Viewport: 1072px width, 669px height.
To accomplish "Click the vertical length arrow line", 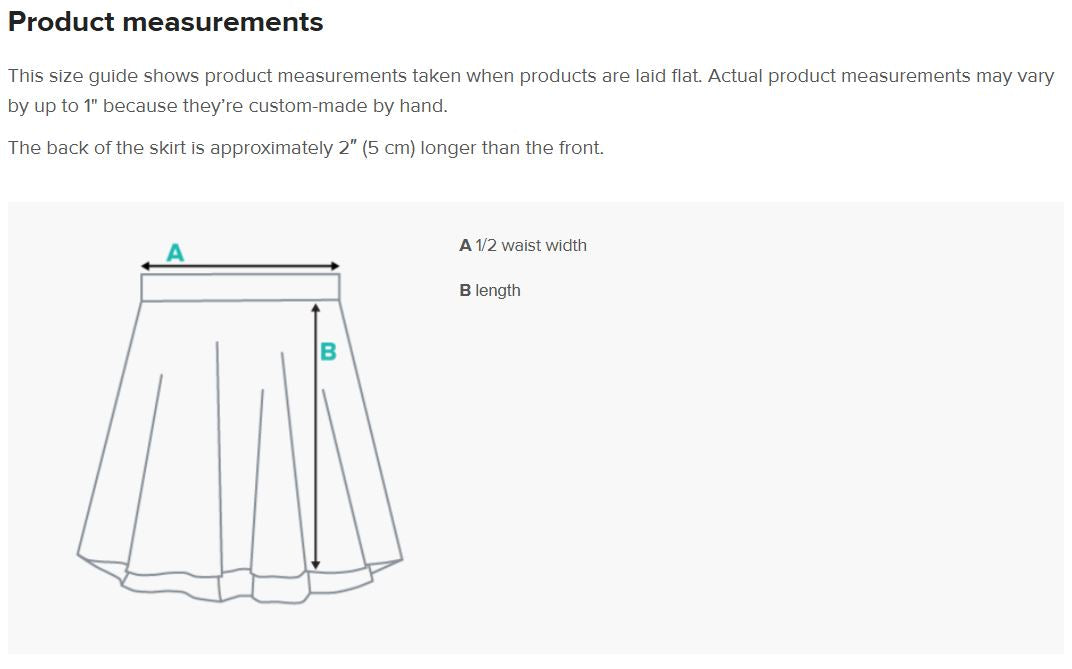I will click(x=315, y=436).
